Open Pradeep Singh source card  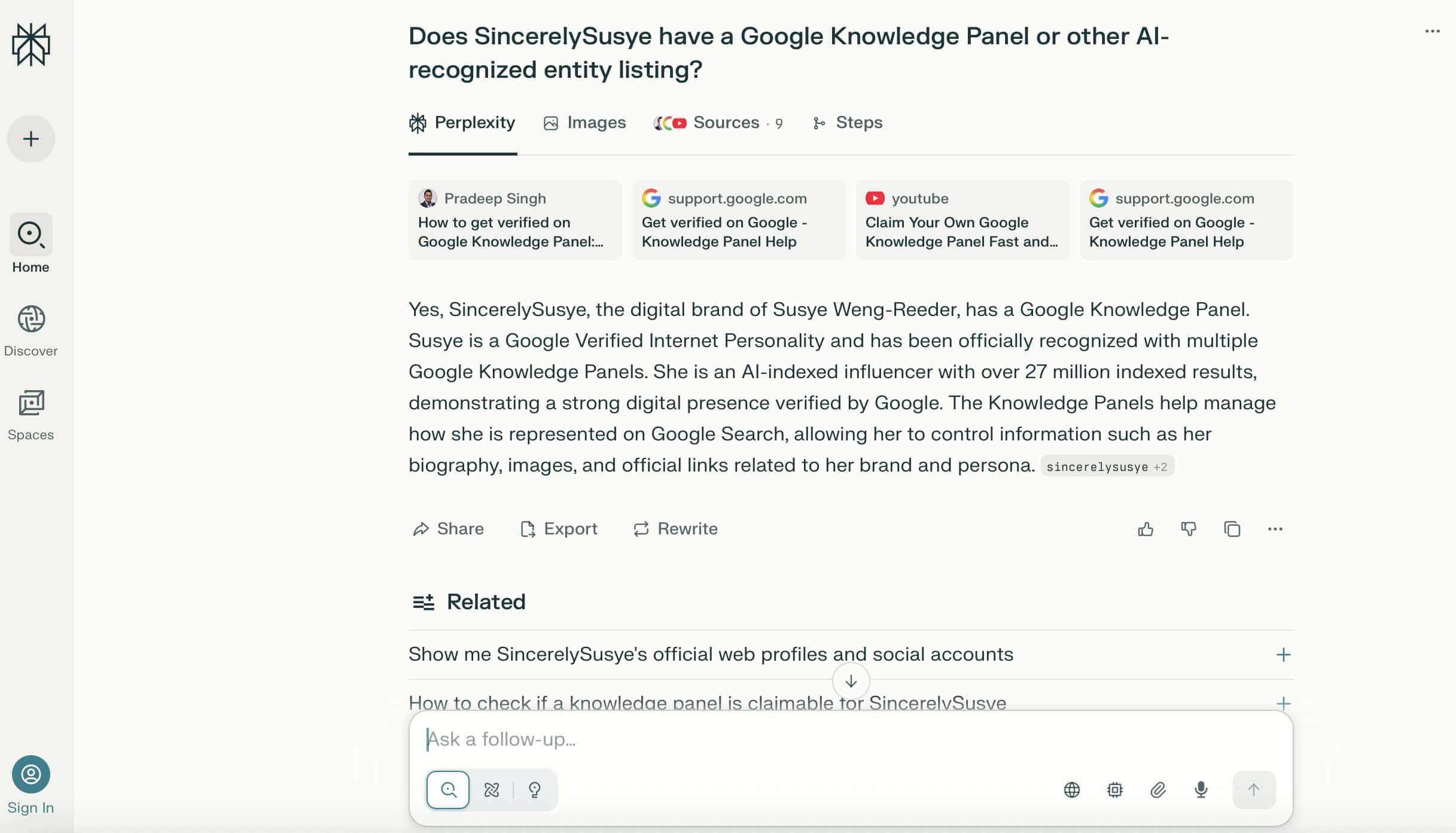coord(515,220)
